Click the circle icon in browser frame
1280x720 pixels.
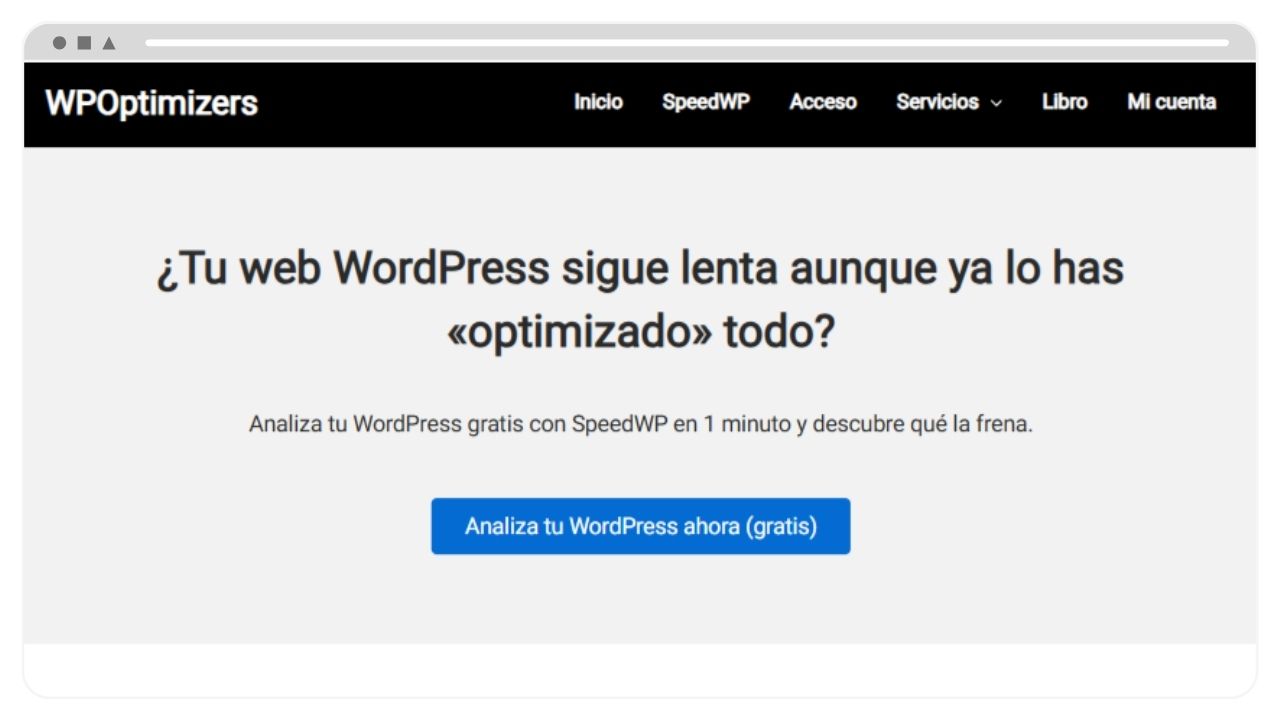[60, 43]
